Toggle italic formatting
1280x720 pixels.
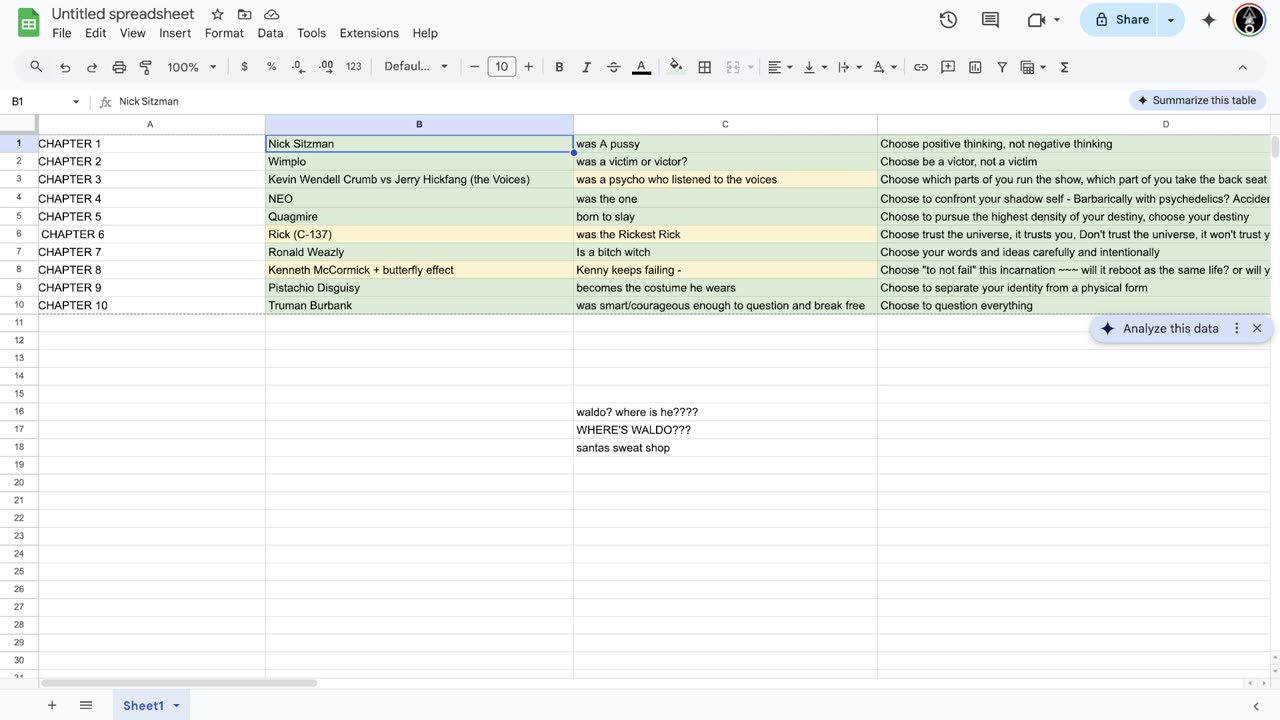pyautogui.click(x=586, y=67)
